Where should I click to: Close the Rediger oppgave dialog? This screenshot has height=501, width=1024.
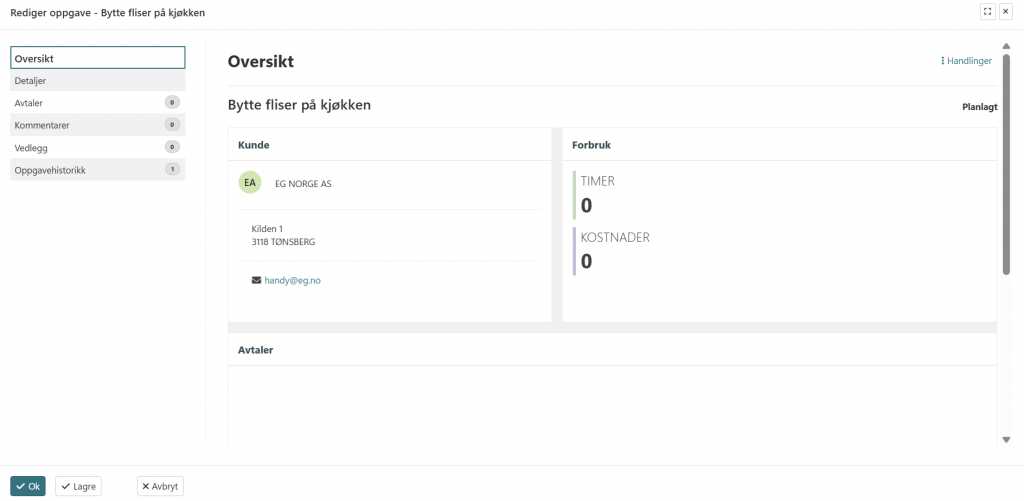(x=1006, y=11)
